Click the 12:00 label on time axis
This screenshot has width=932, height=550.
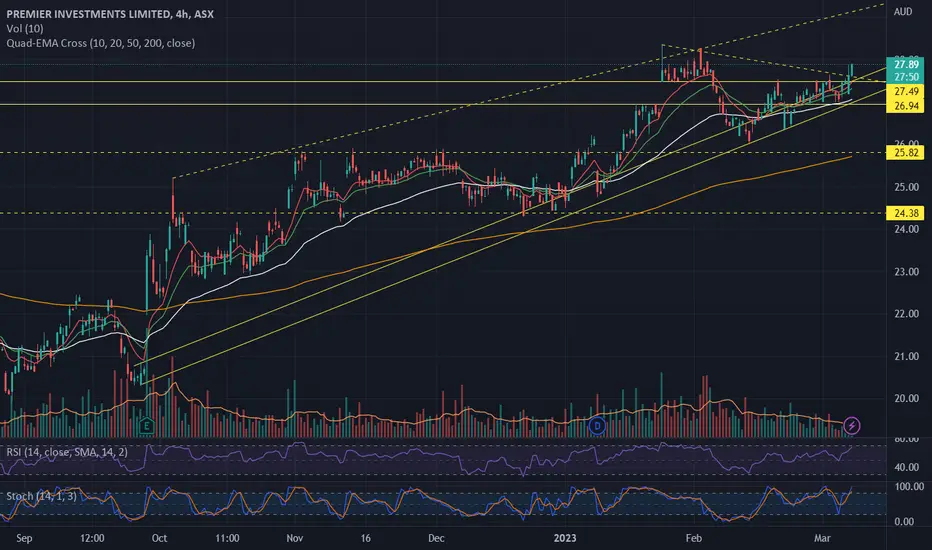(92, 538)
